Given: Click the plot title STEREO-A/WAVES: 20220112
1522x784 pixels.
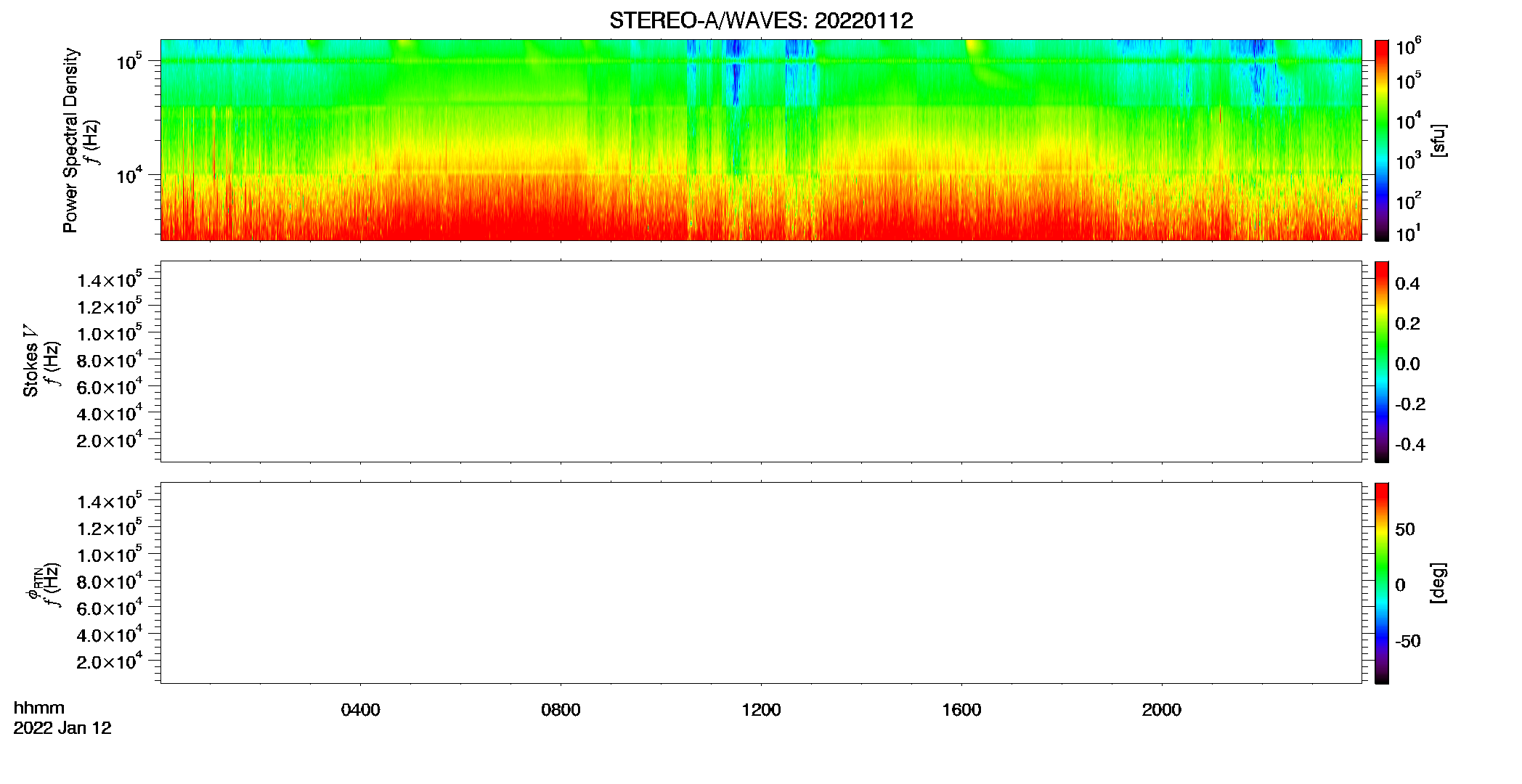Looking at the screenshot, I should pos(761,21).
